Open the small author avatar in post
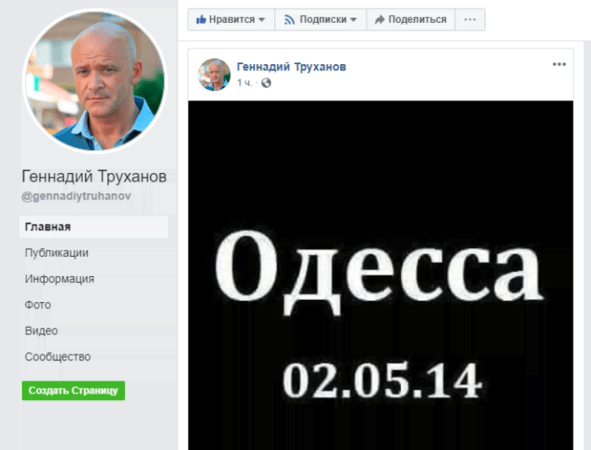 [x=214, y=75]
